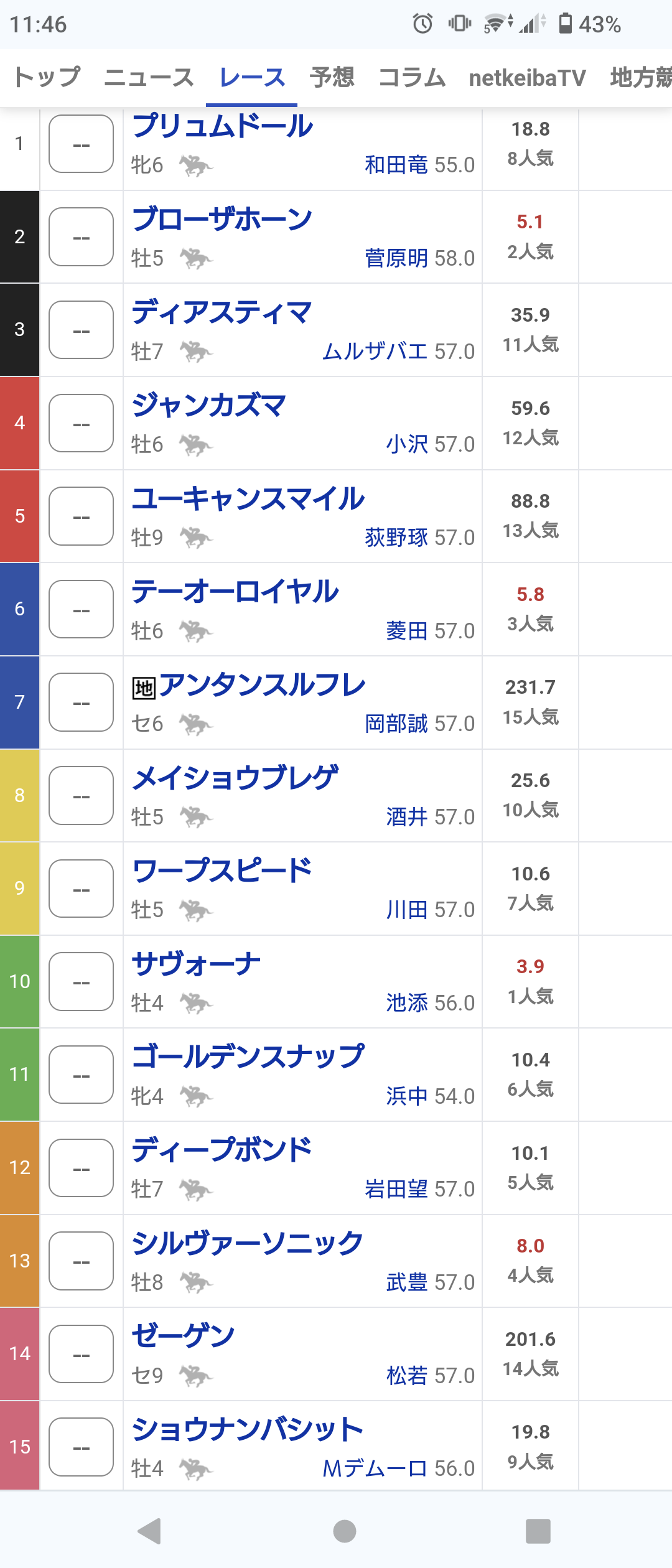Go to the netkeibaTV tab
The width and height of the screenshot is (672, 1568).
[527, 78]
